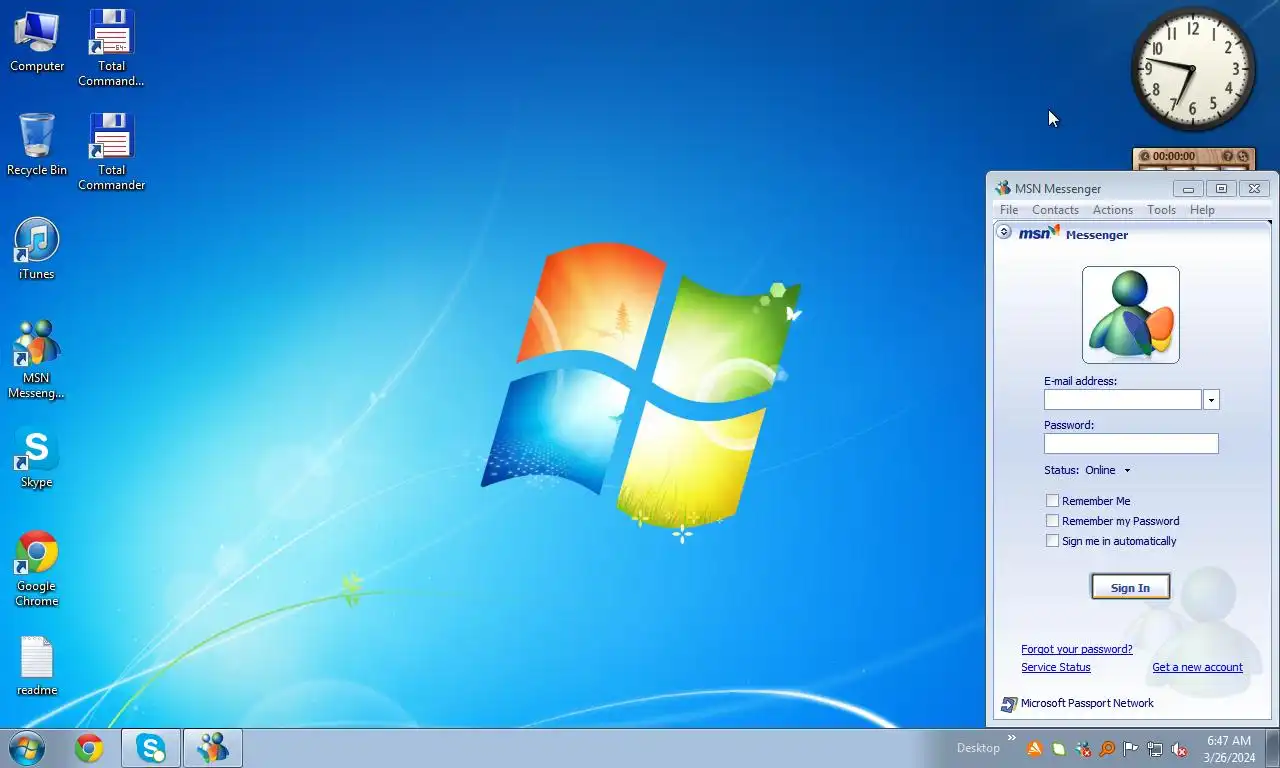
Task: Click the Show desktop button strip
Action: click(1272, 748)
